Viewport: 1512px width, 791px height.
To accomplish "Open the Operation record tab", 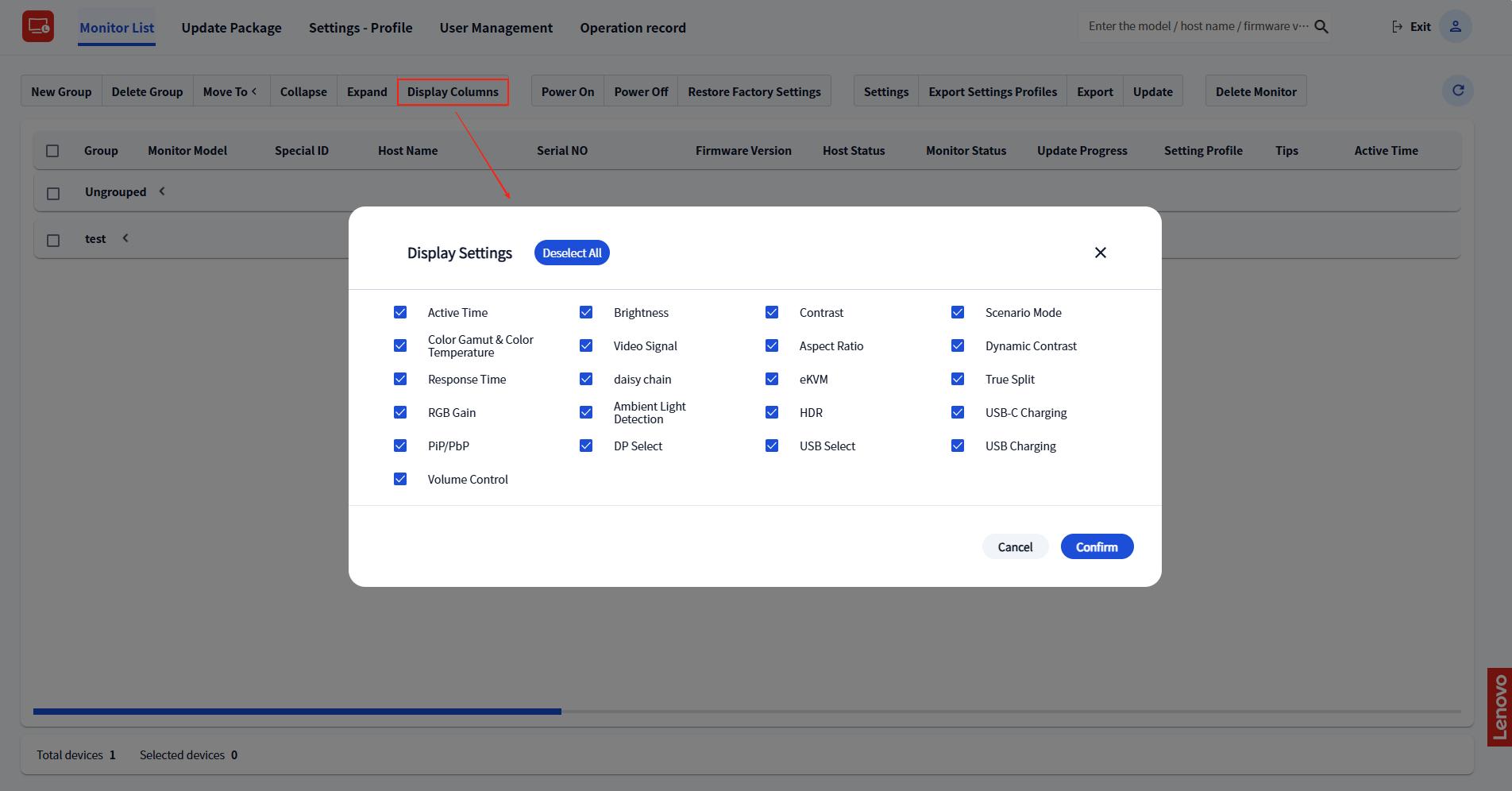I will tap(632, 28).
